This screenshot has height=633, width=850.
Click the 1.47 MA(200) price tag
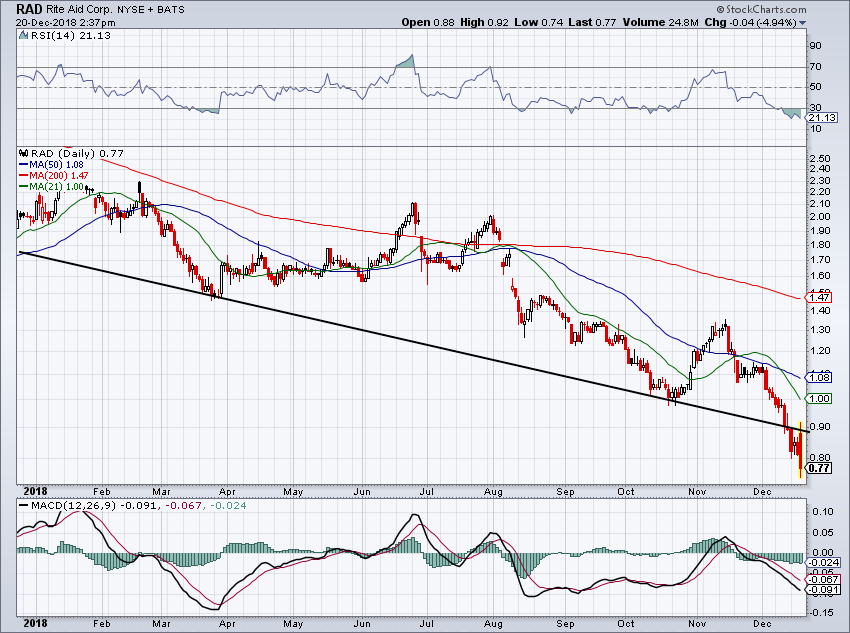819,297
